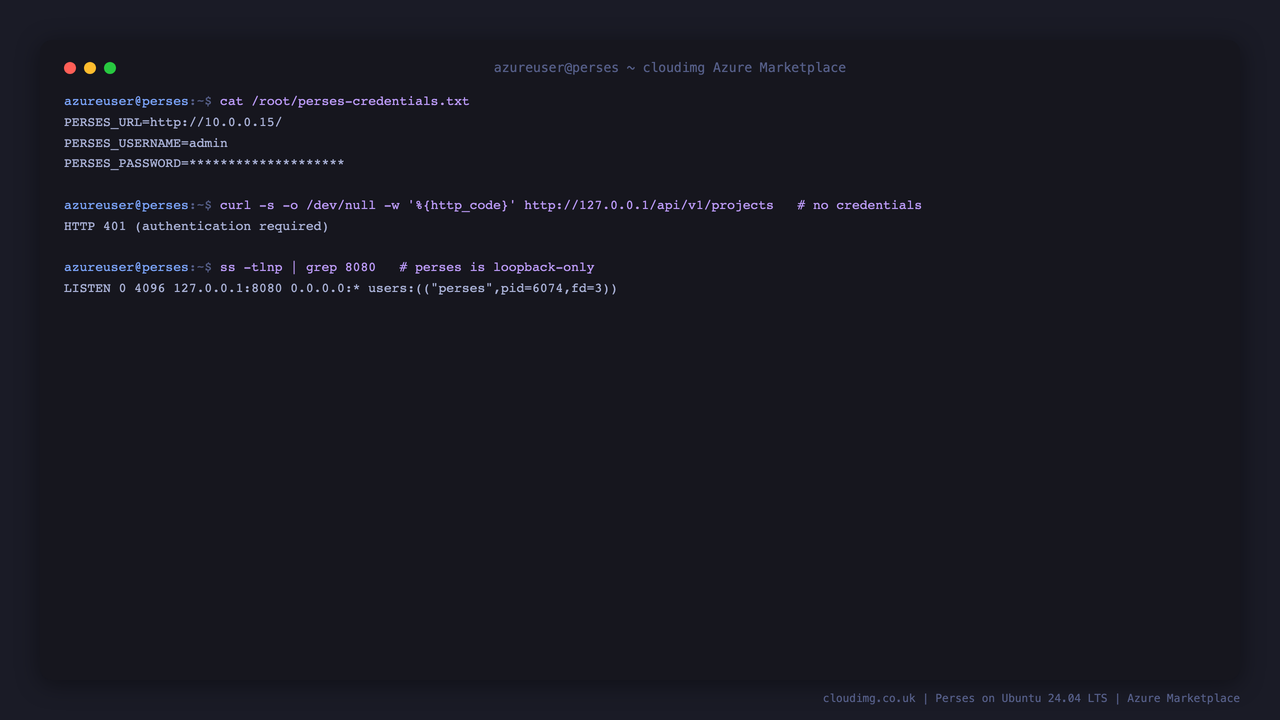Click the PERSES_URL=http://10.0.0.15/ line

(x=173, y=122)
